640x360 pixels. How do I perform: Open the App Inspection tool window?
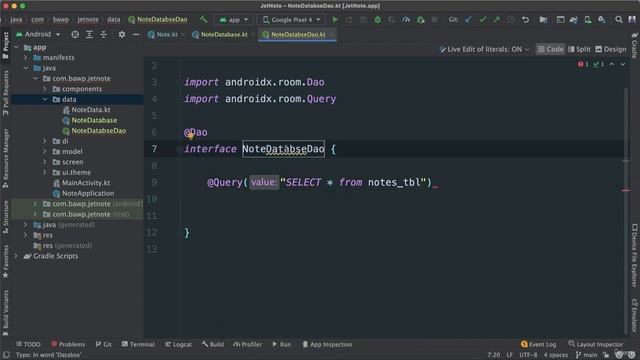click(x=327, y=344)
